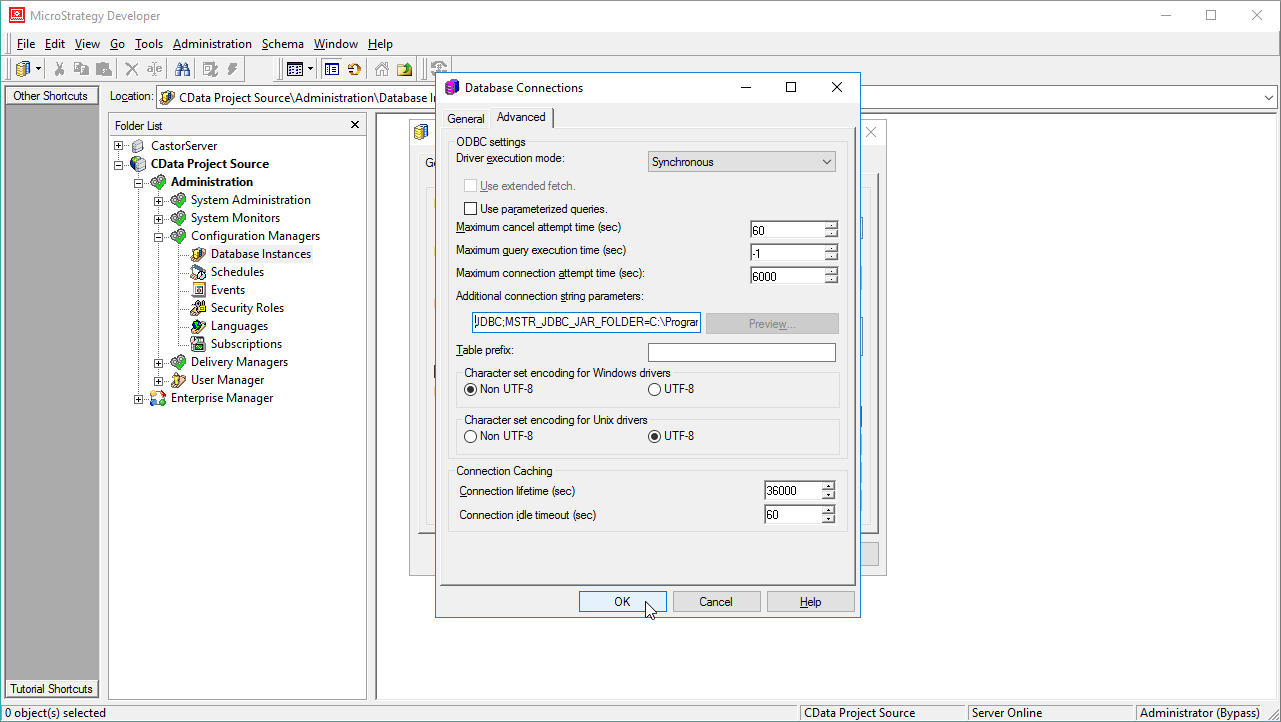Image resolution: width=1281 pixels, height=722 pixels.
Task: Switch to the General tab
Action: (x=465, y=117)
